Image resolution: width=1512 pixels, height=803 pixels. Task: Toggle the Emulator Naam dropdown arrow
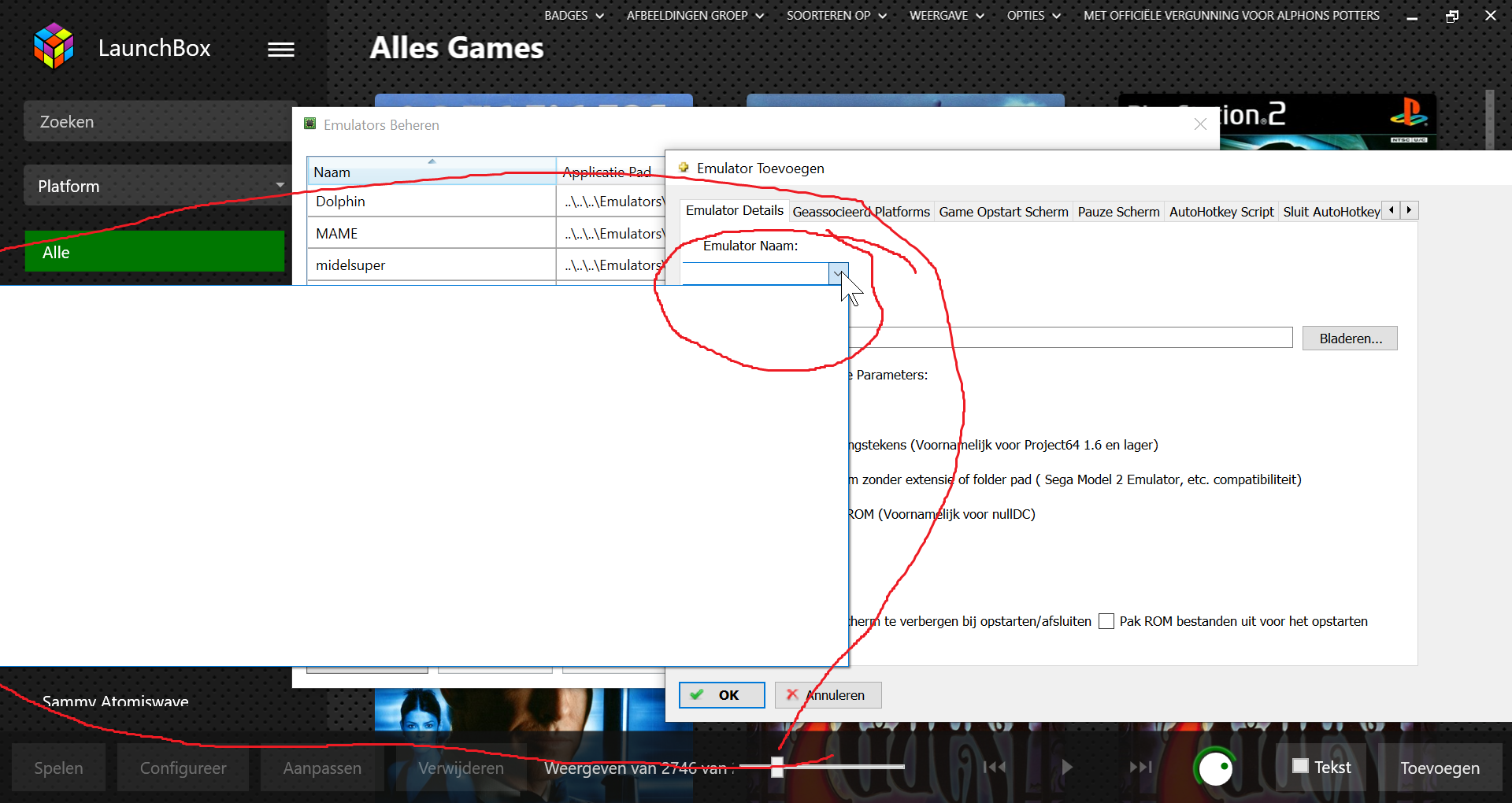(838, 273)
